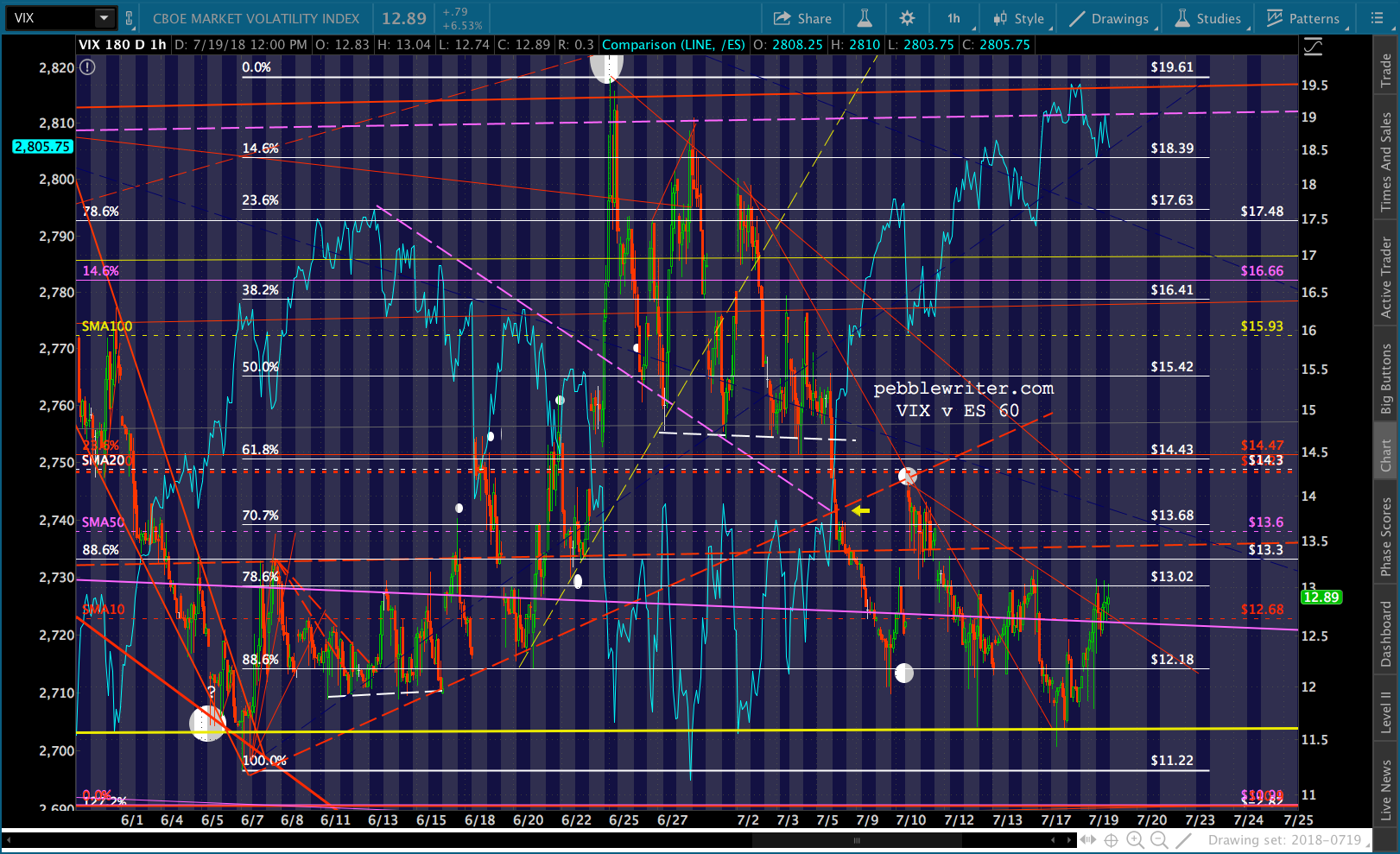The width and height of the screenshot is (1400, 854).
Task: Select the crosshair pan tool icon
Action: 1111,840
